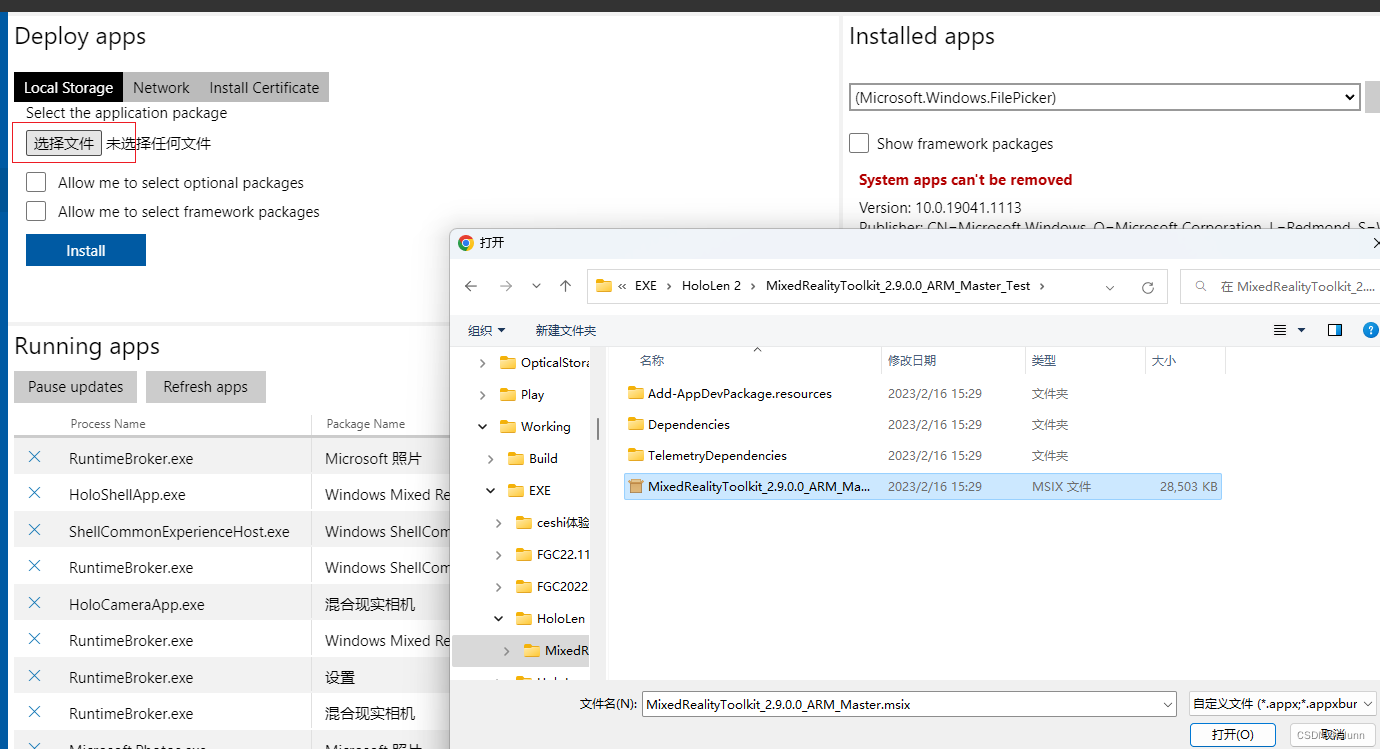Click the blue Install button
This screenshot has width=1380, height=749.
click(86, 250)
